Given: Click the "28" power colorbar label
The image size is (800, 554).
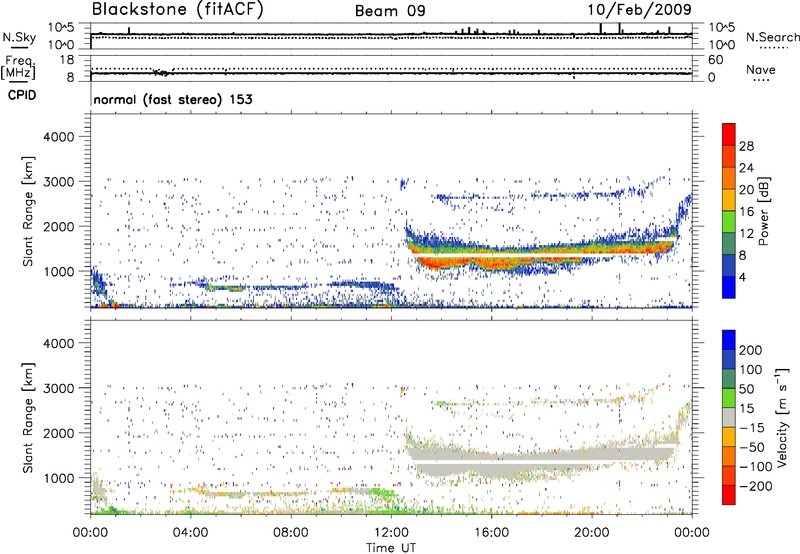Looking at the screenshot, I should [746, 146].
